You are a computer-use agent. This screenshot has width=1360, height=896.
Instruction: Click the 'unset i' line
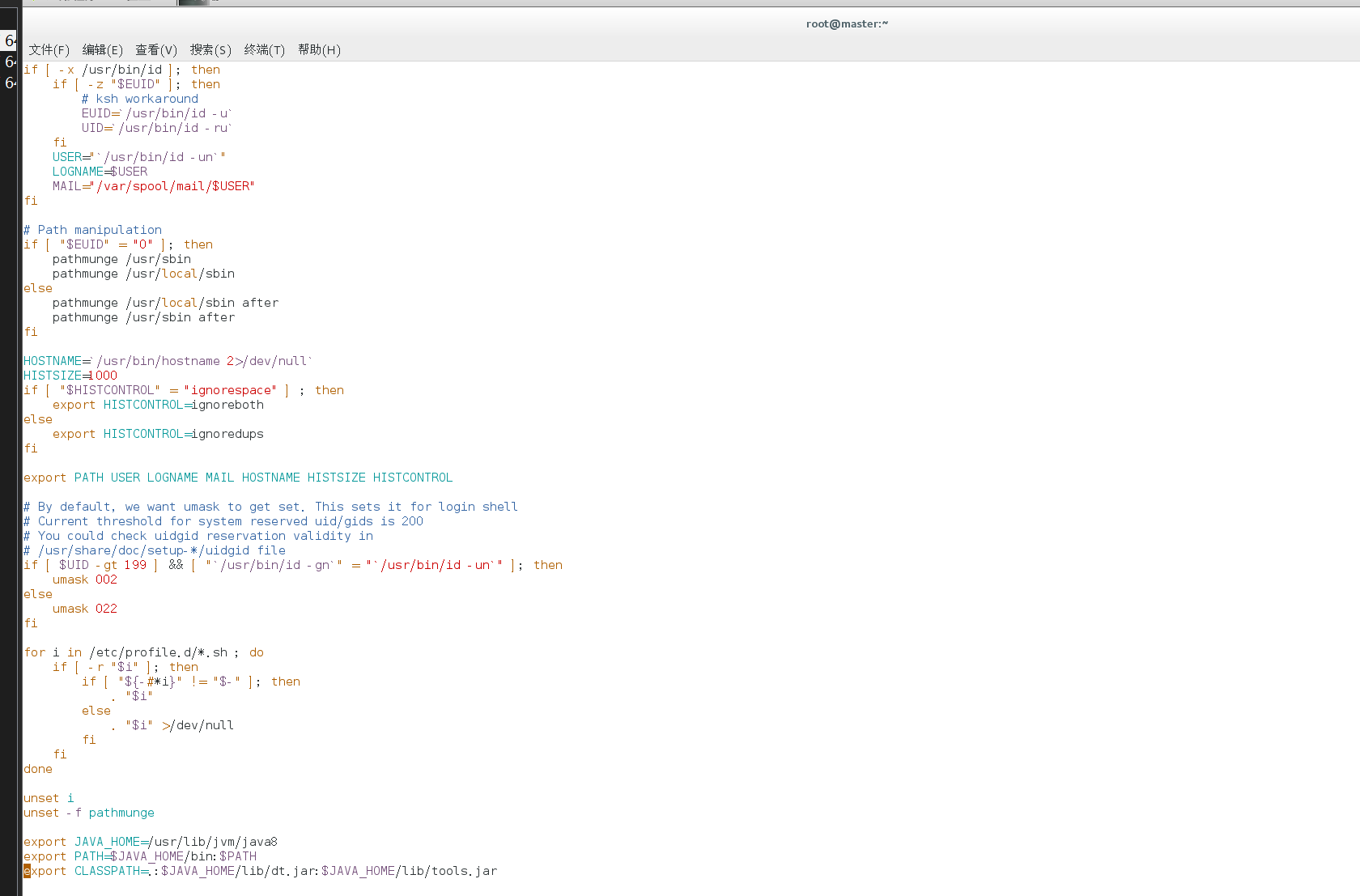coord(49,798)
